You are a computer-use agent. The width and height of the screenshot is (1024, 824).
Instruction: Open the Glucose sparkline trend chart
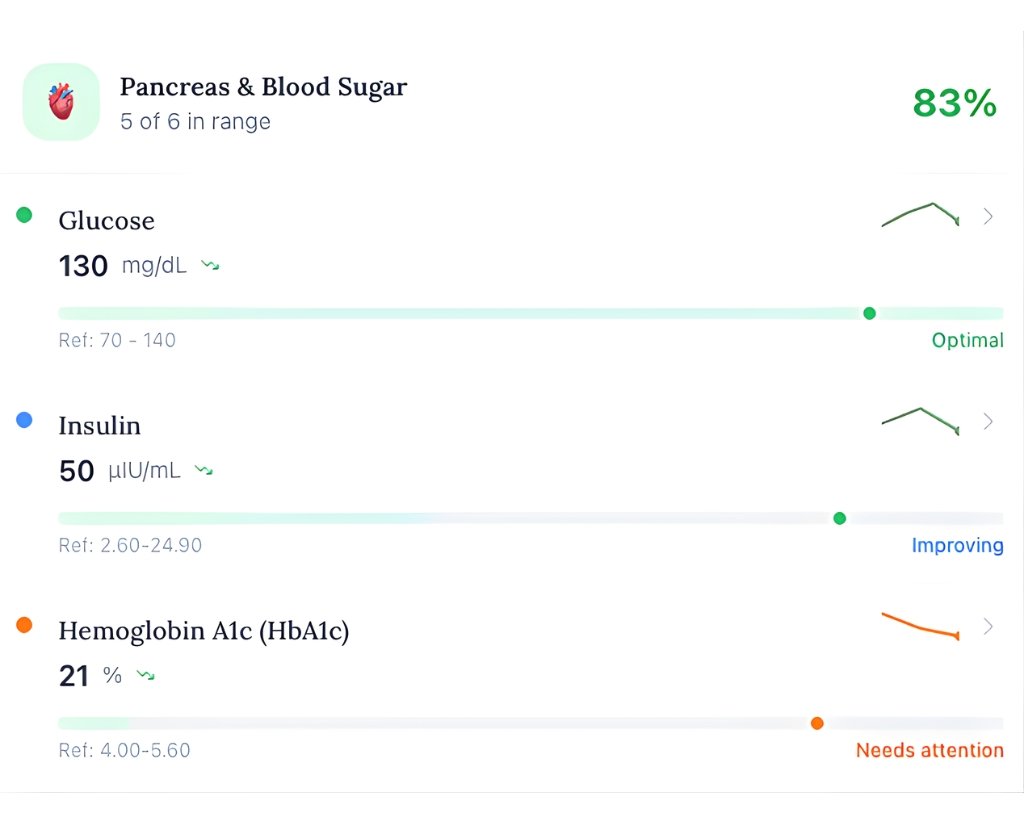pyautogui.click(x=920, y=214)
